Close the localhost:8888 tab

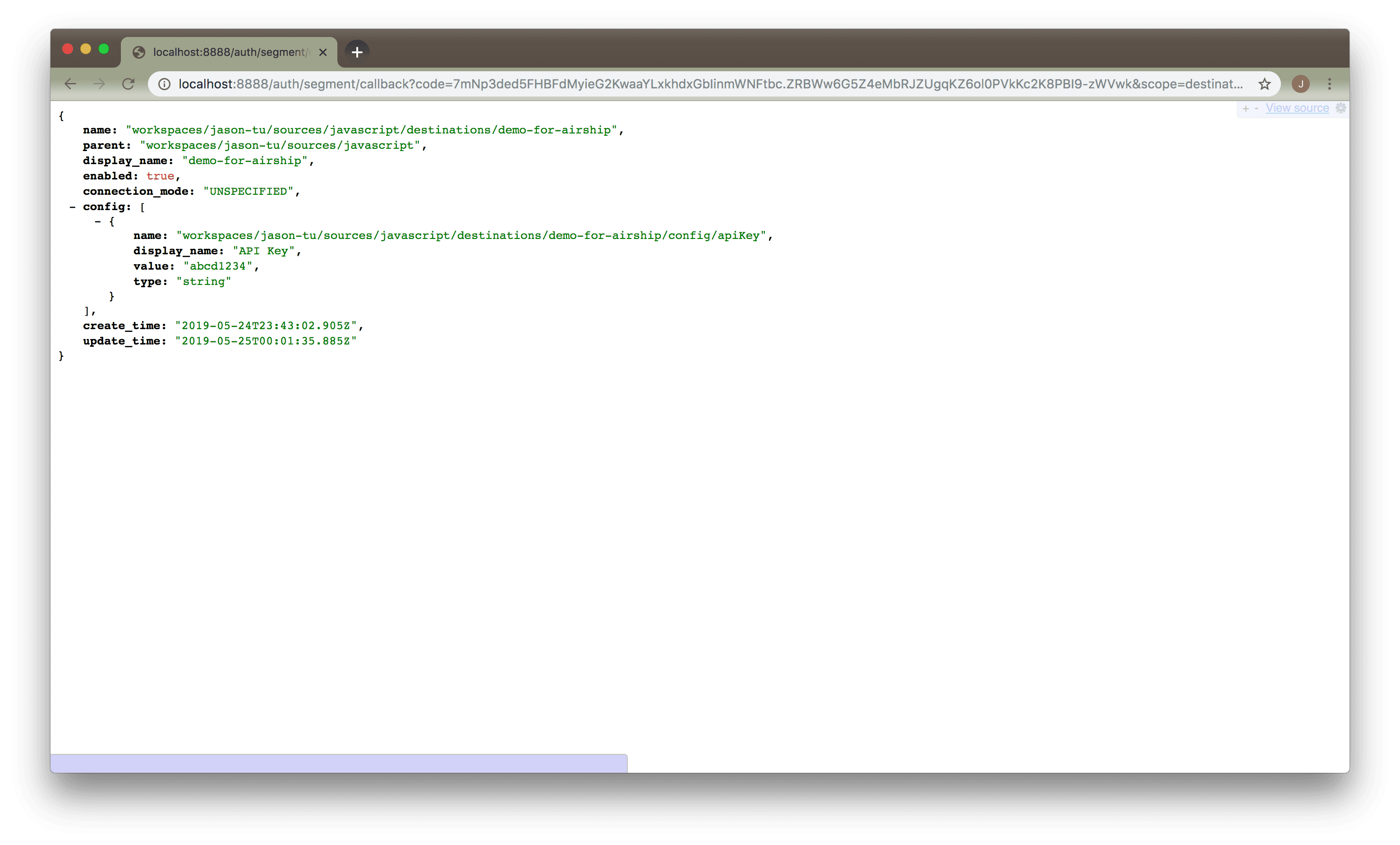323,52
